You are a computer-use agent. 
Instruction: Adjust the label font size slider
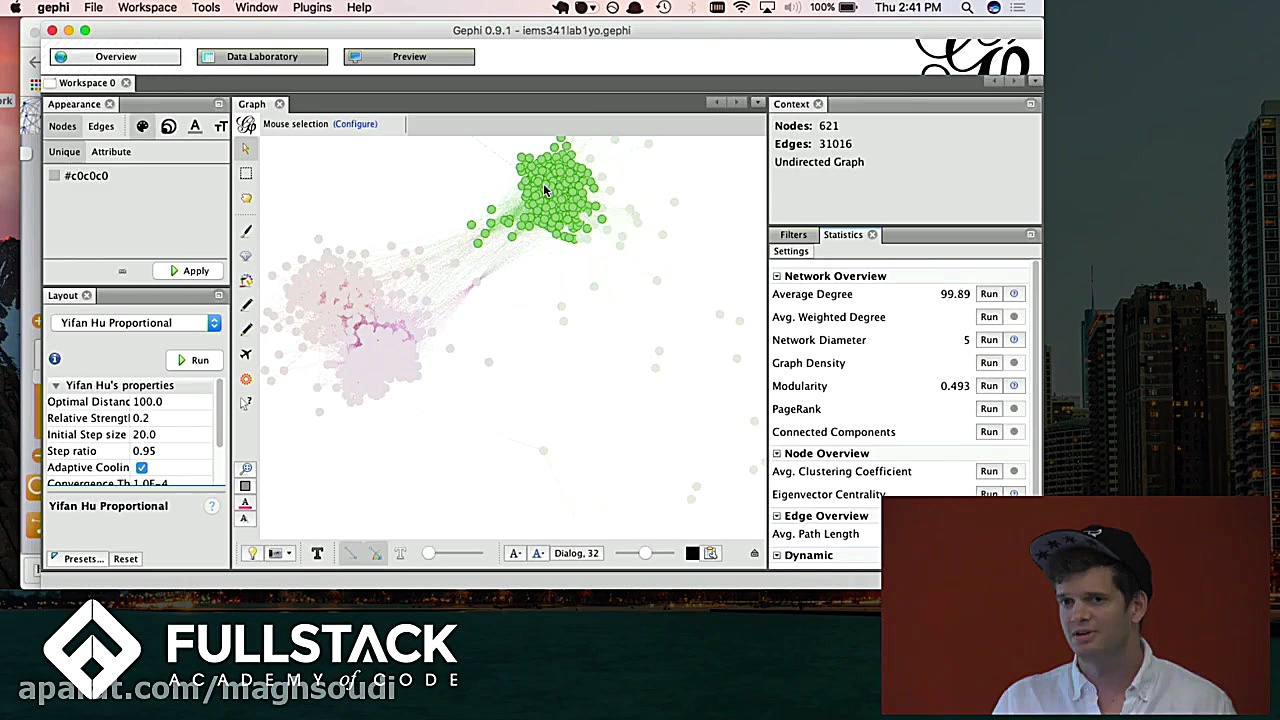(645, 553)
